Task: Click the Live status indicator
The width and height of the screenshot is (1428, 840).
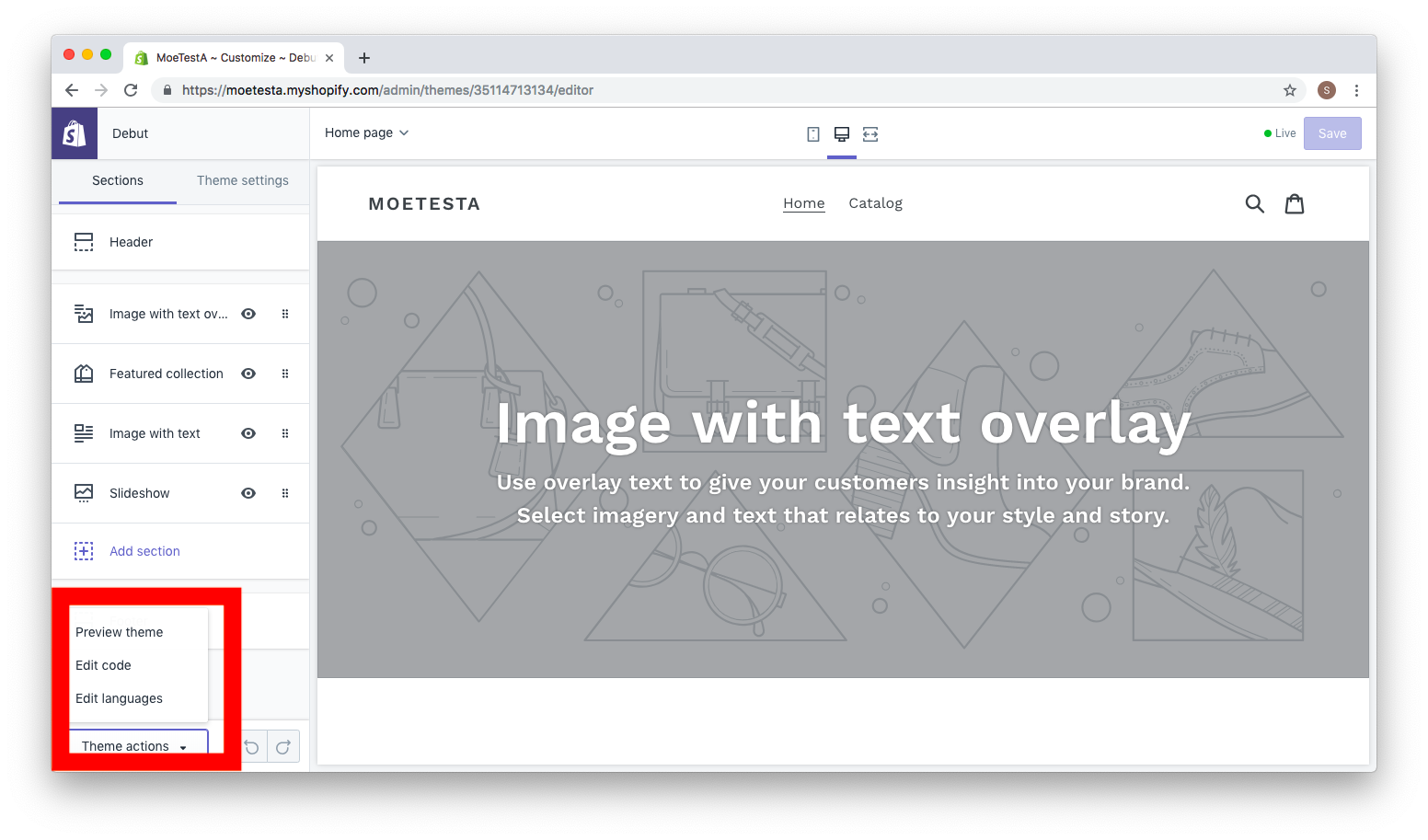Action: (1280, 133)
